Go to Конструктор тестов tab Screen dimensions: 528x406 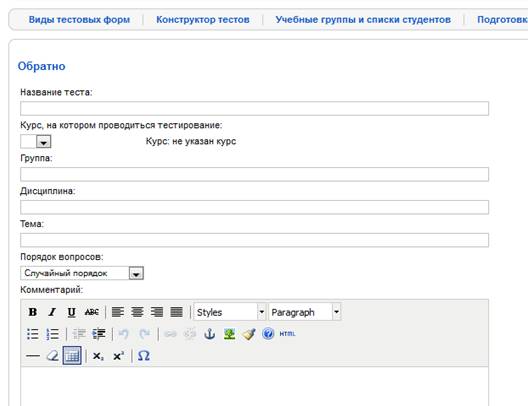(x=203, y=20)
